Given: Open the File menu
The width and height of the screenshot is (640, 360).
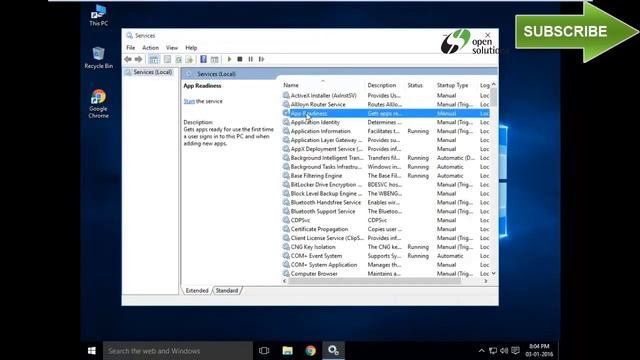Looking at the screenshot, I should click(x=131, y=48).
